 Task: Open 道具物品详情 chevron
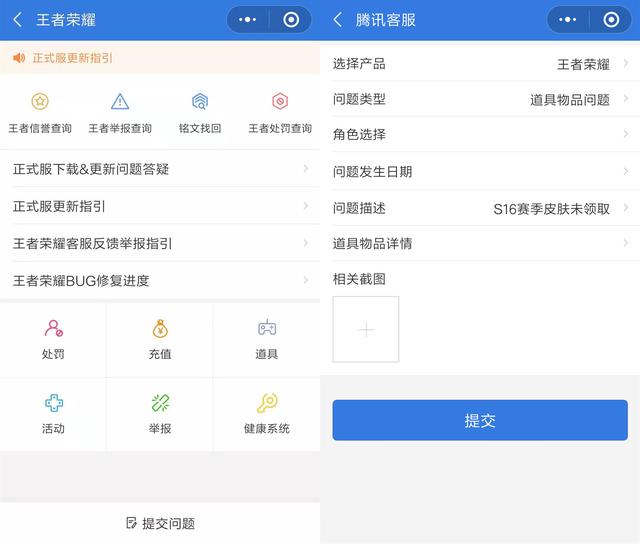(626, 243)
